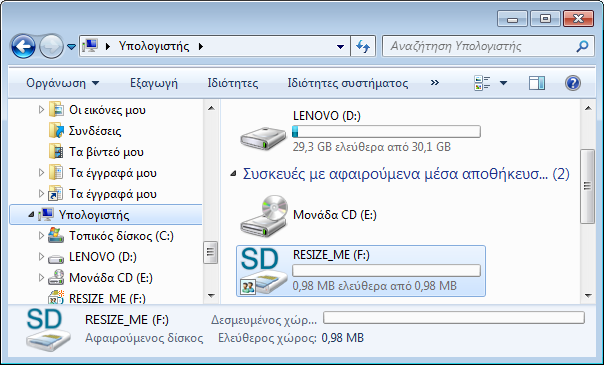Open Help with the question mark icon
Screen dimensions: 604x365
tap(573, 83)
